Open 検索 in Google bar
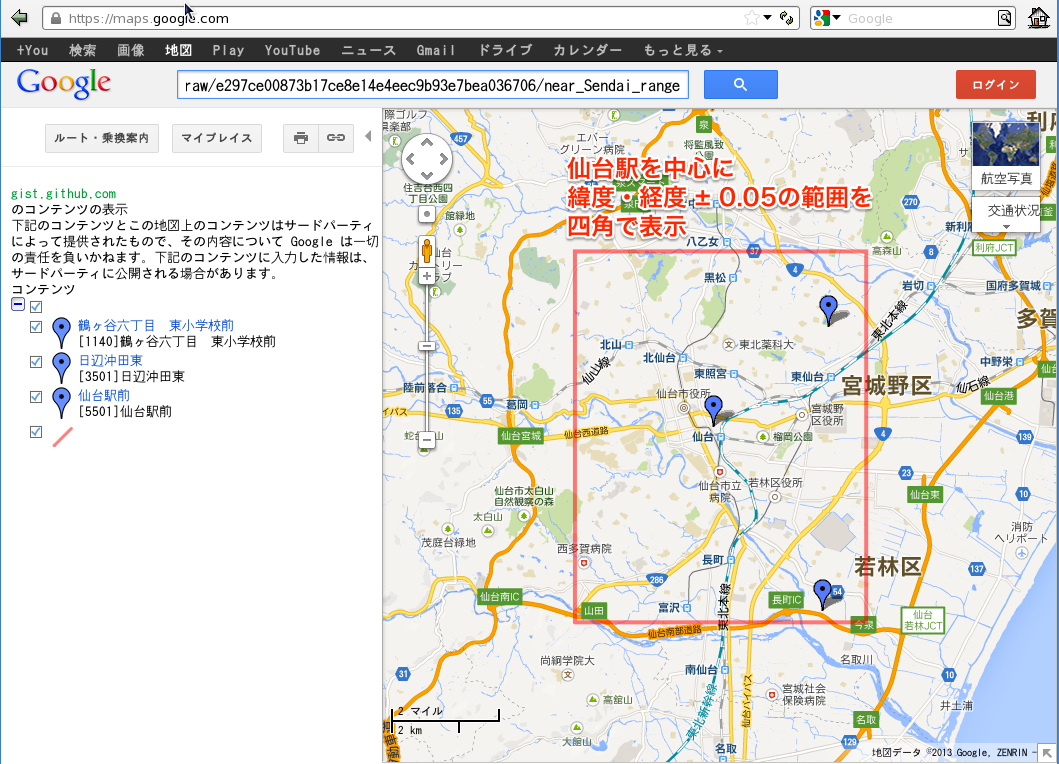The height and width of the screenshot is (764, 1059). (82, 50)
